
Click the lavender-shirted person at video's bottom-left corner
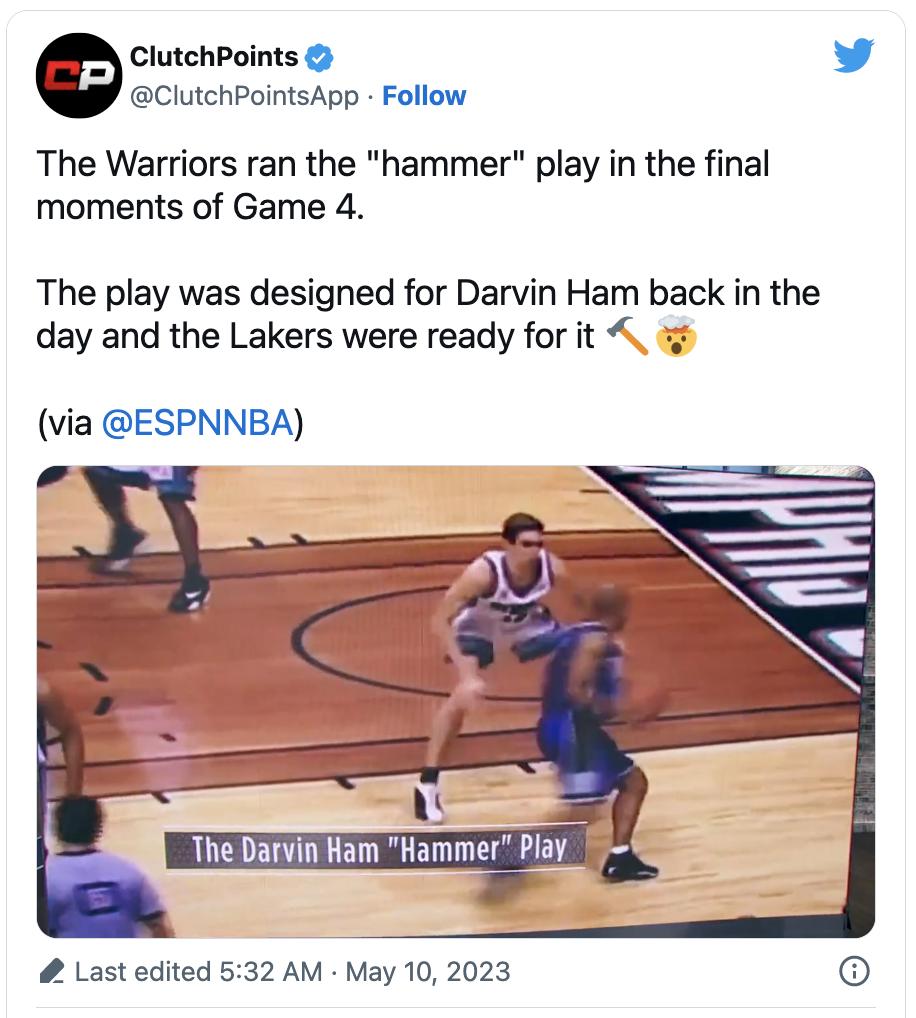(x=100, y=880)
